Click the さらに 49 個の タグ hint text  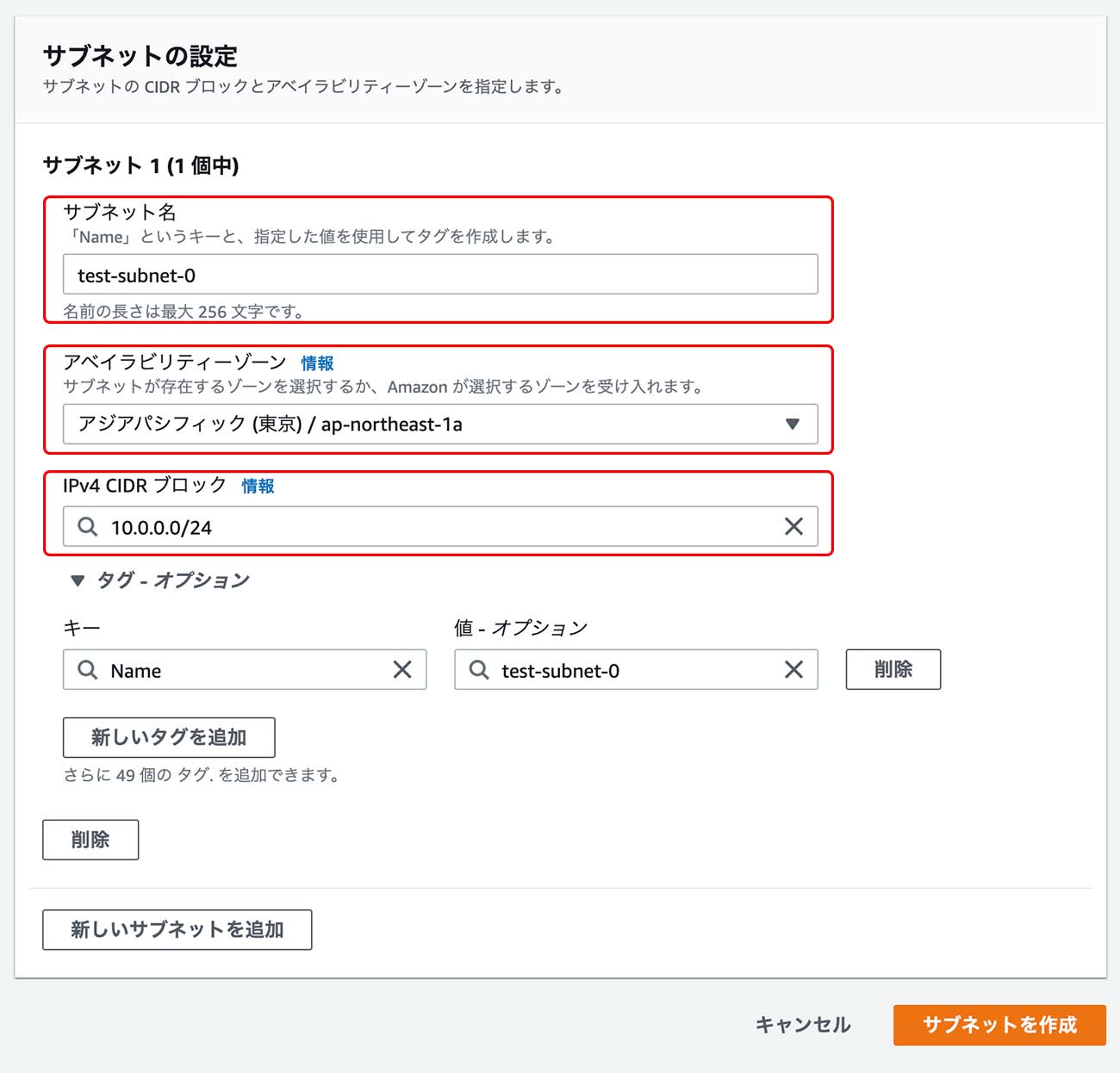pyautogui.click(x=201, y=775)
